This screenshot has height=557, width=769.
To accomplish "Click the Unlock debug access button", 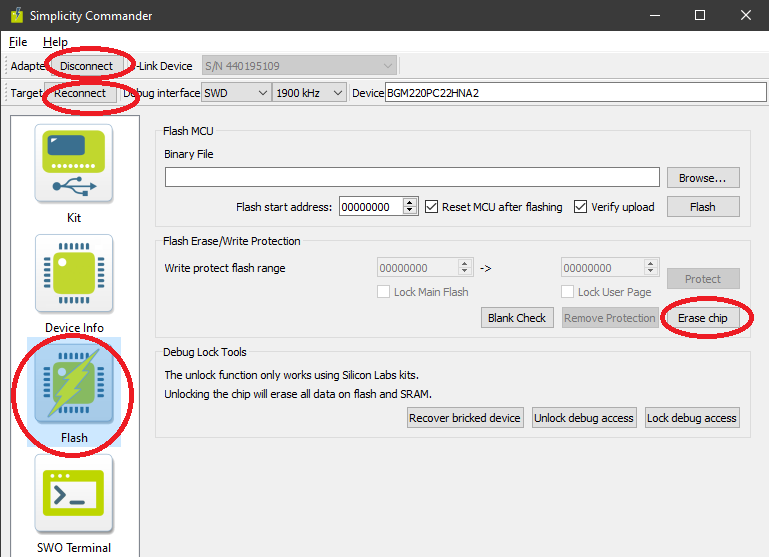I will (584, 418).
